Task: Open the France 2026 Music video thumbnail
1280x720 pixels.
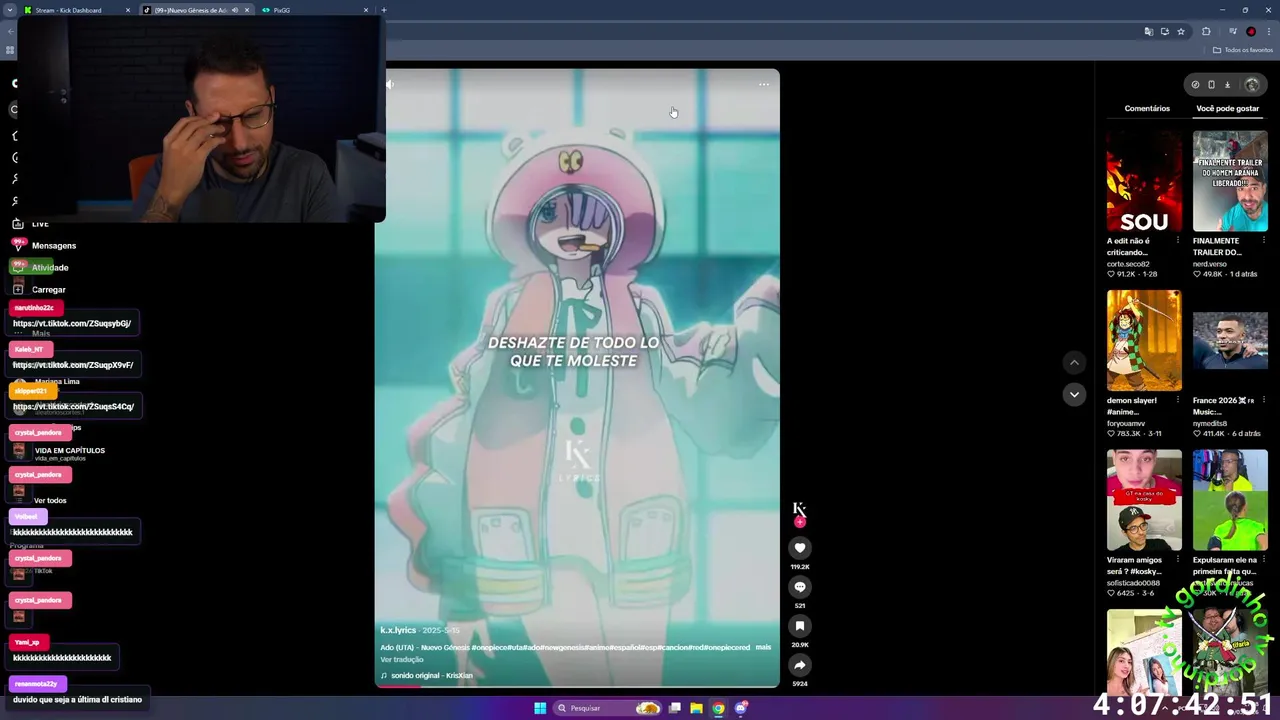Action: coord(1230,340)
